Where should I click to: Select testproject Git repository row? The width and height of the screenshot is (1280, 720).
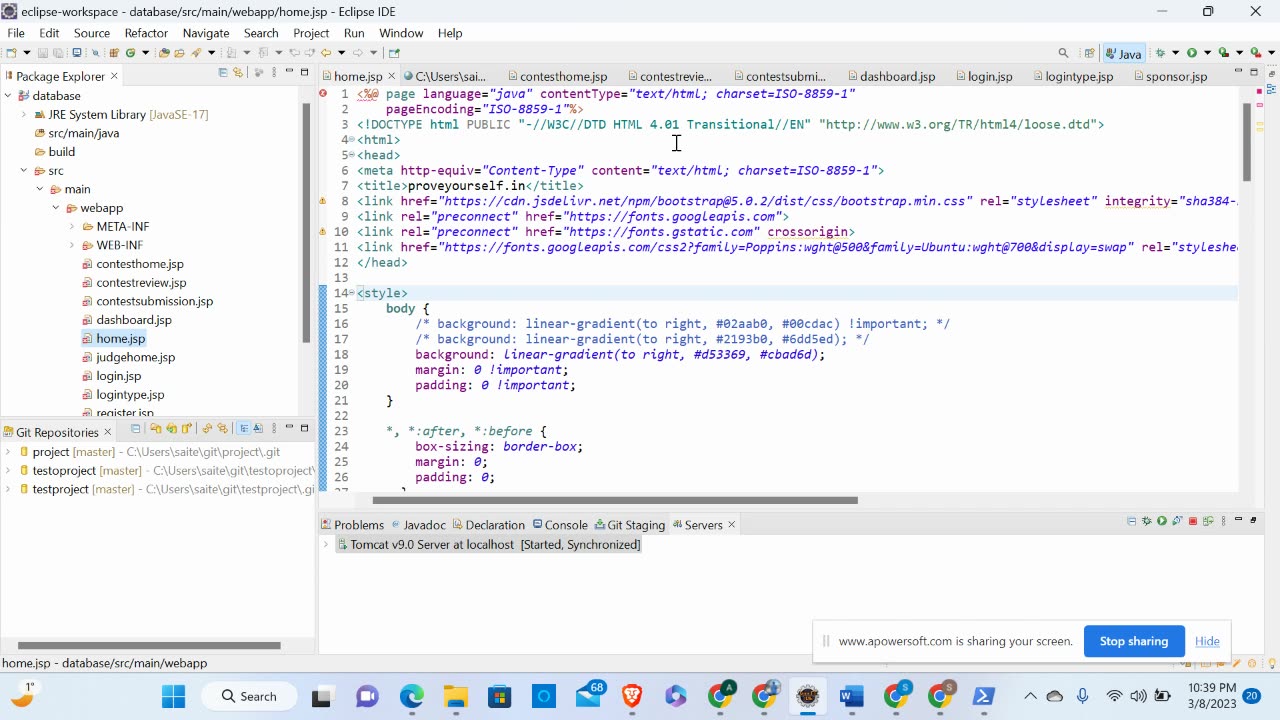pos(158,489)
